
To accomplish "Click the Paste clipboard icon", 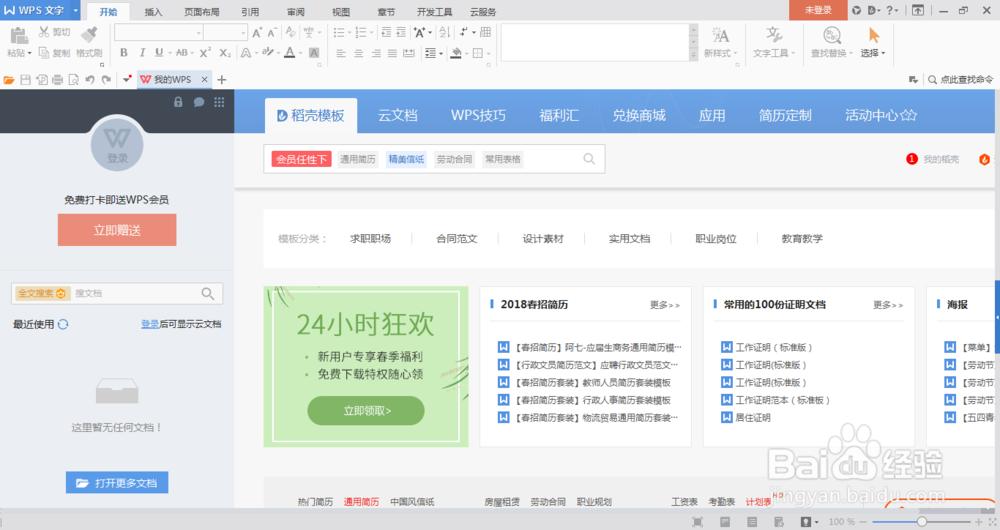I will (x=18, y=36).
